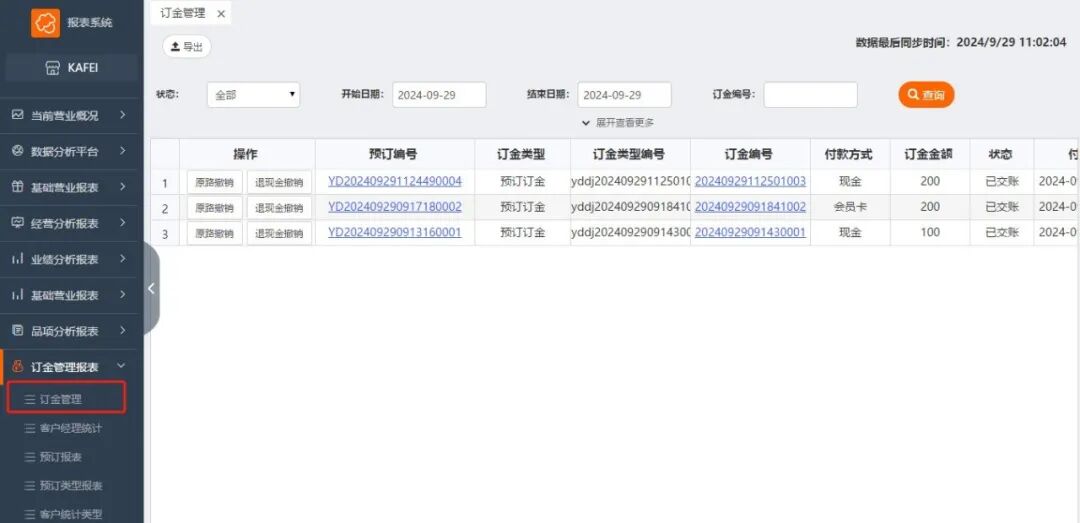This screenshot has width=1080, height=523.
Task: Click the 预订编号 column header
Action: [x=395, y=154]
